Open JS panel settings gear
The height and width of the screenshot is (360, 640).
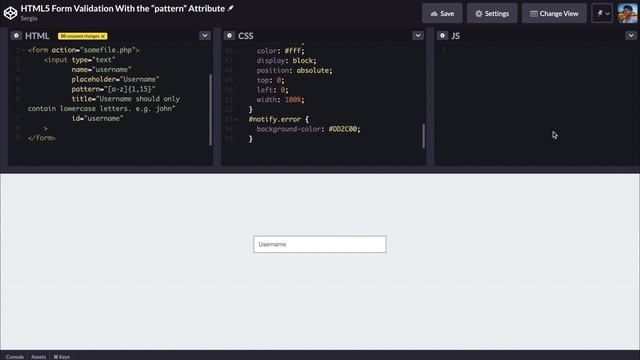(442, 36)
